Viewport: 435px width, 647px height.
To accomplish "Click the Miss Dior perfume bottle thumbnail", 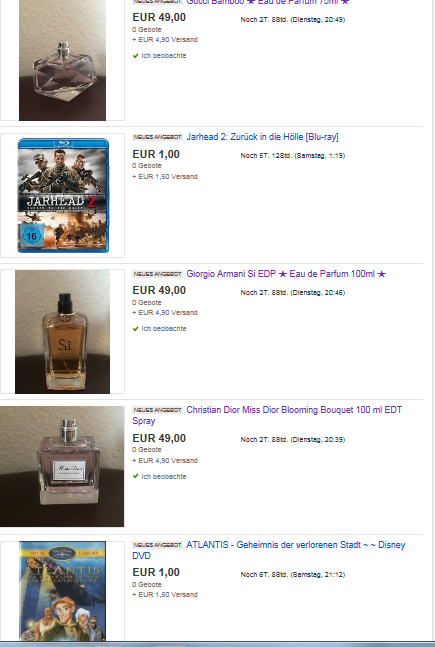I will 62,466.
